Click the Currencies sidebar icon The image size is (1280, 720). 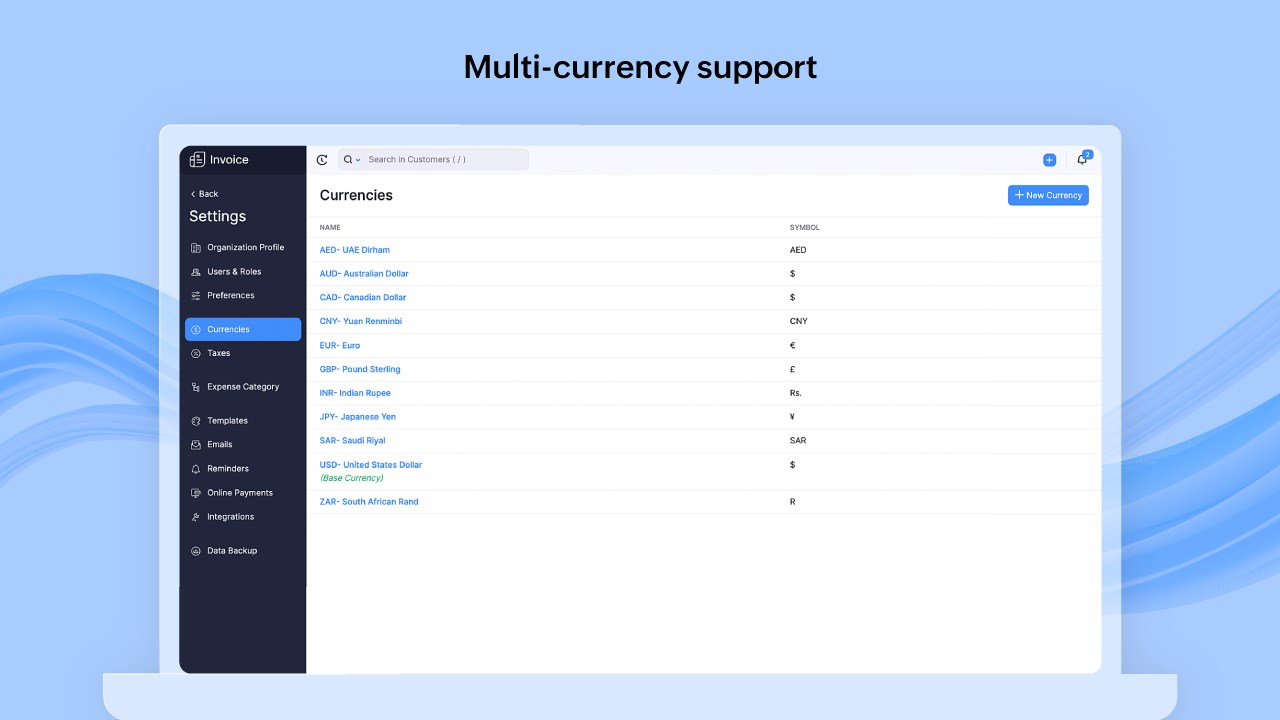[x=196, y=329]
